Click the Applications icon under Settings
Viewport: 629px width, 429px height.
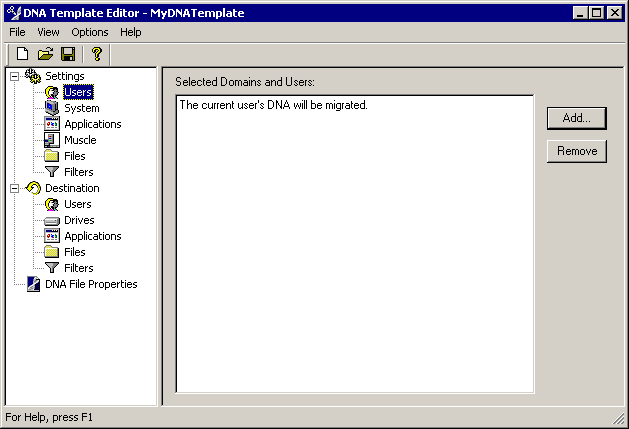coord(52,124)
